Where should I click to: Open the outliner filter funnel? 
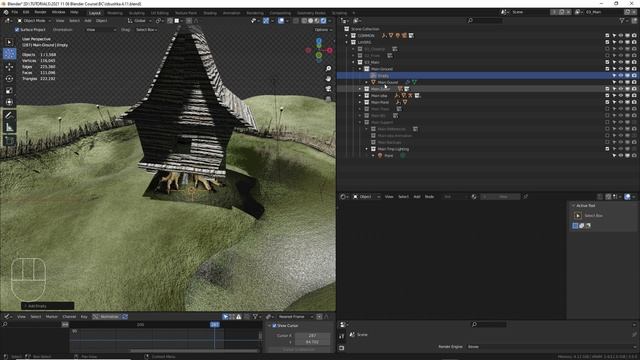pos(622,20)
